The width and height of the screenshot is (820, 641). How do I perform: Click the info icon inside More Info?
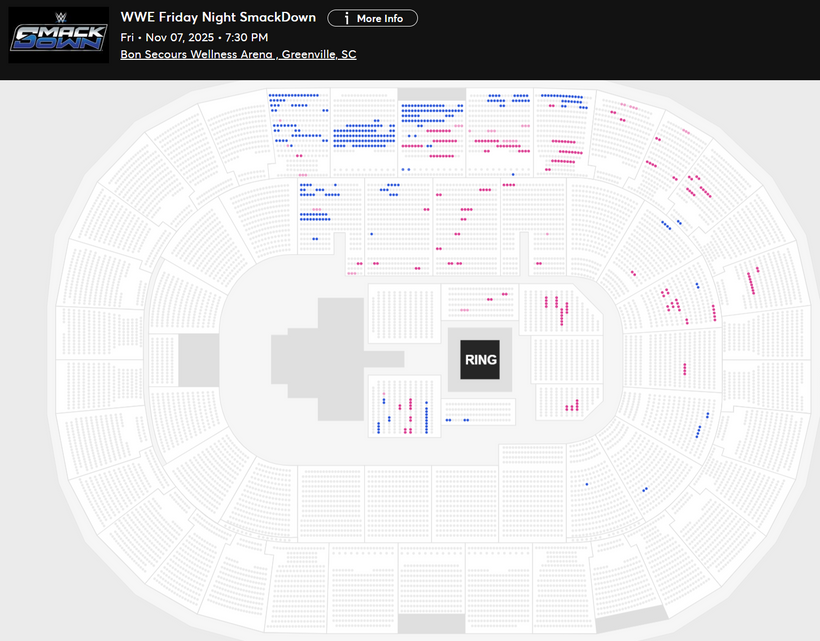(346, 19)
